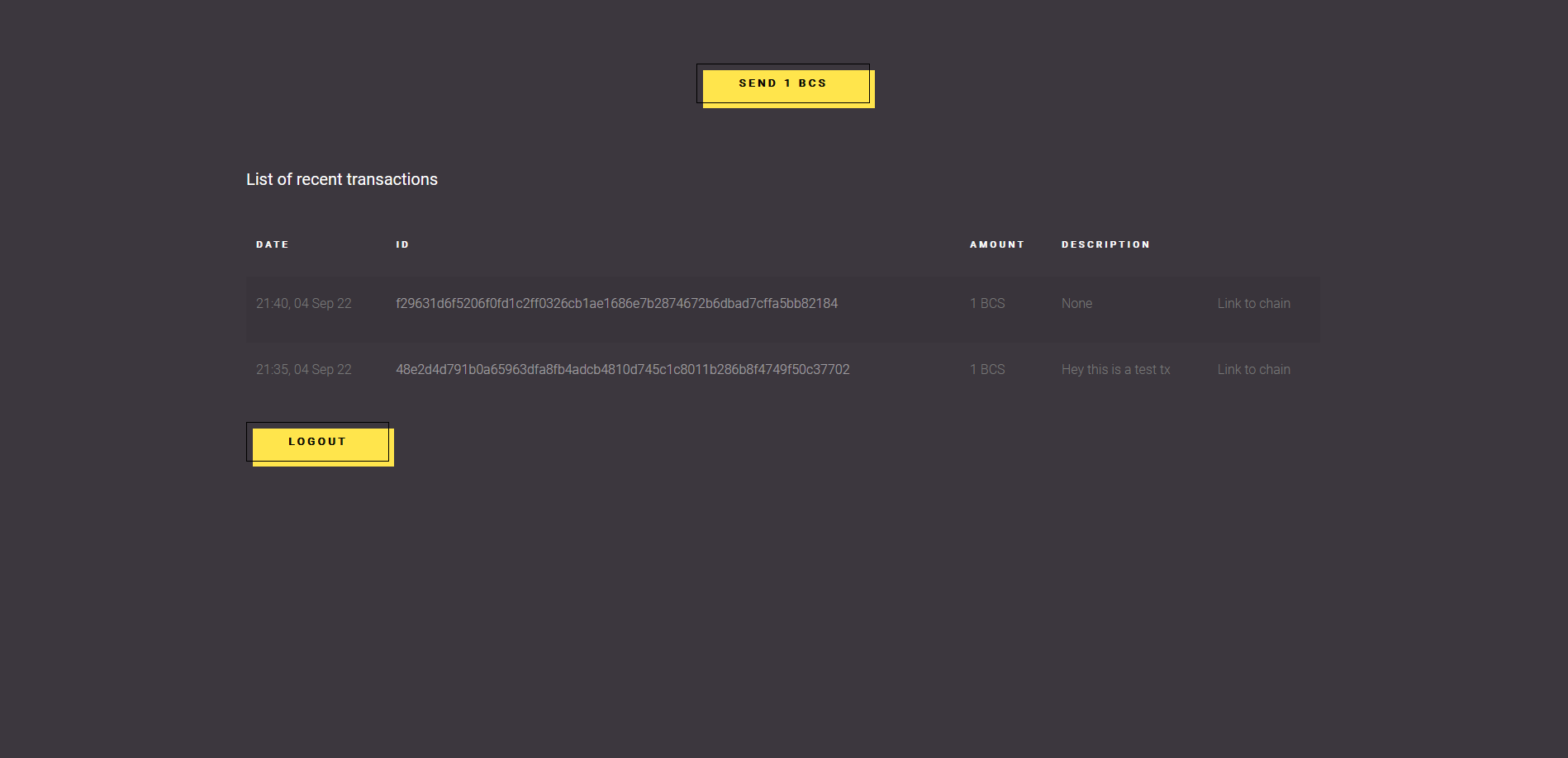Click the SEND 1 BCS button
The image size is (1568, 758).
point(784,83)
